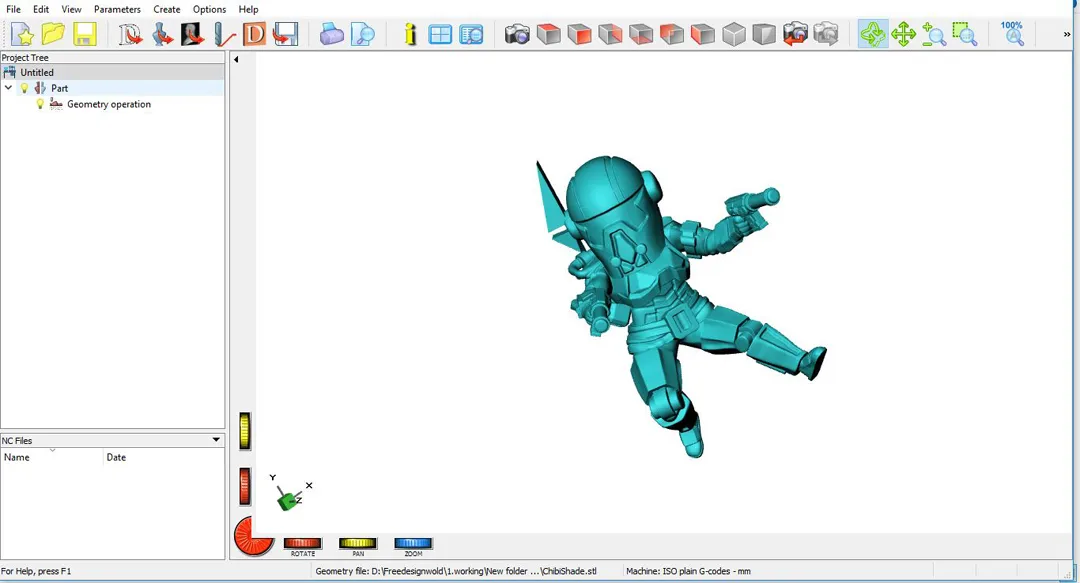Collapse the Part tree node
This screenshot has height=583, width=1080.
tap(9, 88)
